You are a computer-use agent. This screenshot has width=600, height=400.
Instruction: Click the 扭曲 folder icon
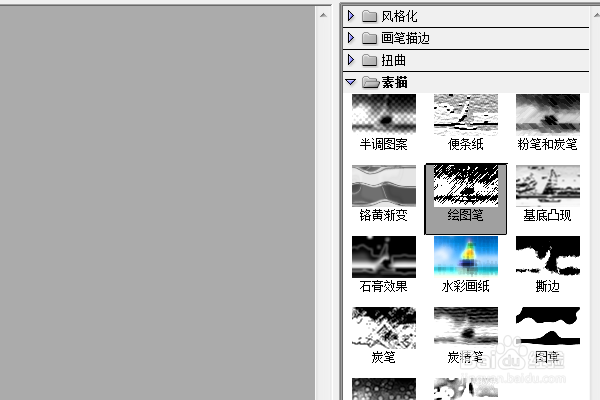369,60
